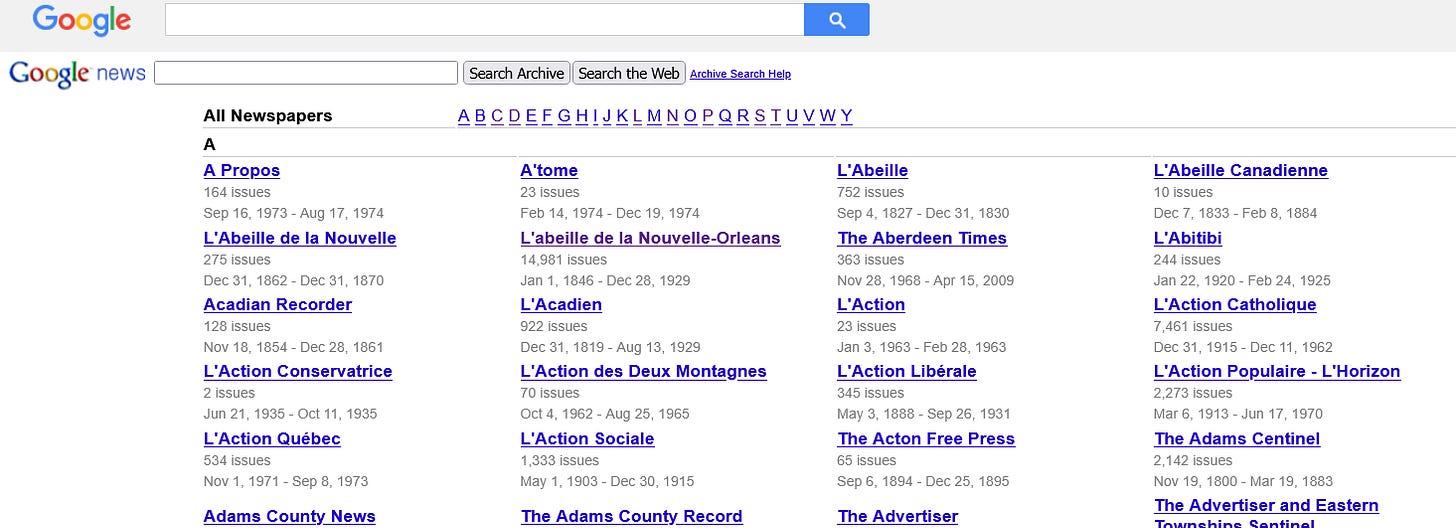1456x528 pixels.
Task: Jump to letter U in index
Action: (x=792, y=116)
